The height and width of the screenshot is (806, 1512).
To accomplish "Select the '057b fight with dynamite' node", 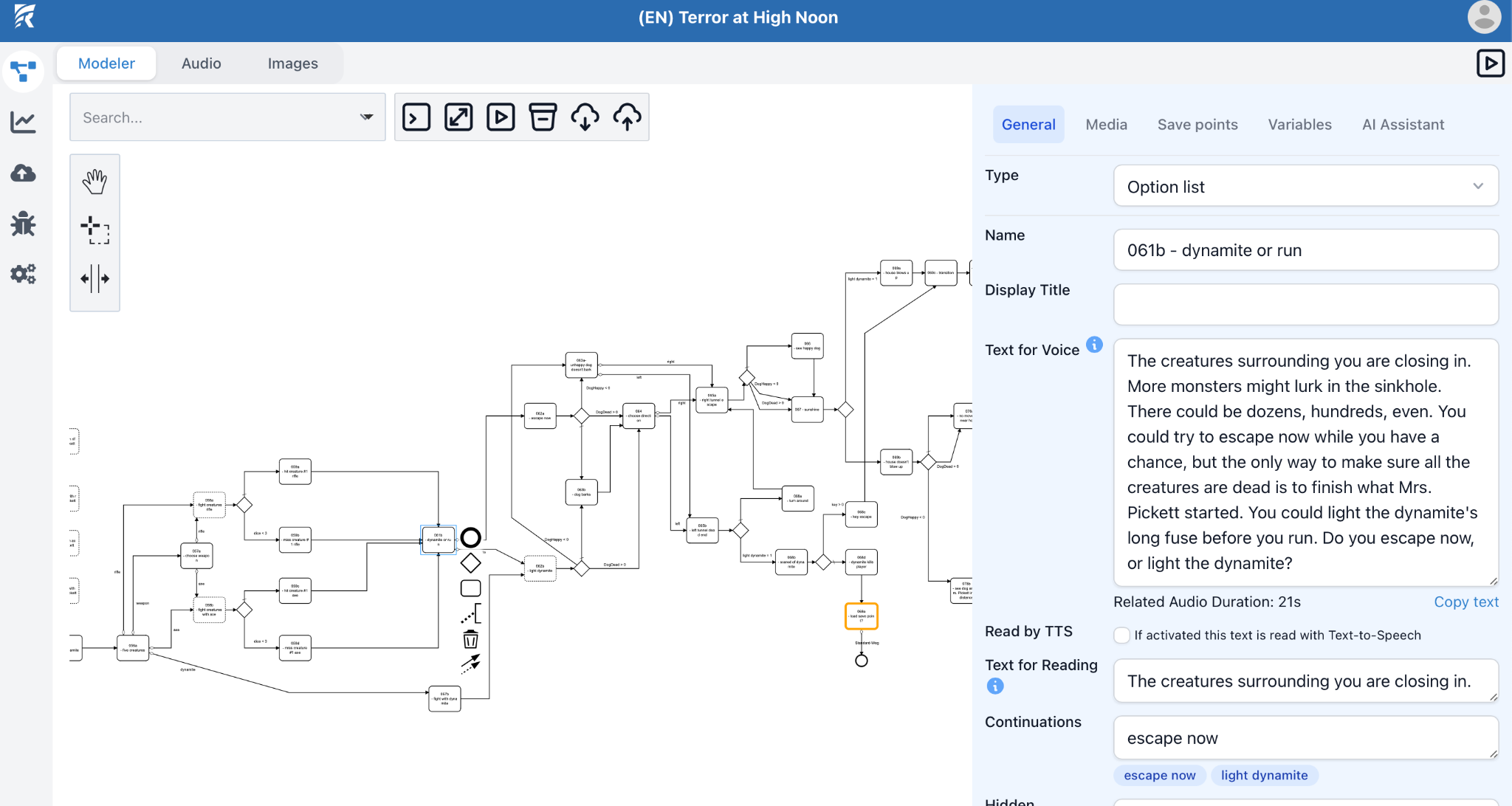I will tap(444, 699).
